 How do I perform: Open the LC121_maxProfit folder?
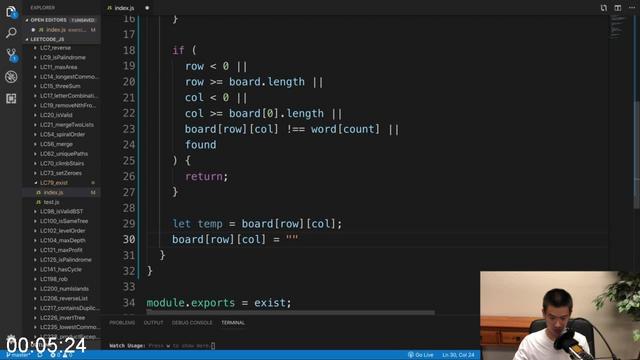[x=61, y=250]
